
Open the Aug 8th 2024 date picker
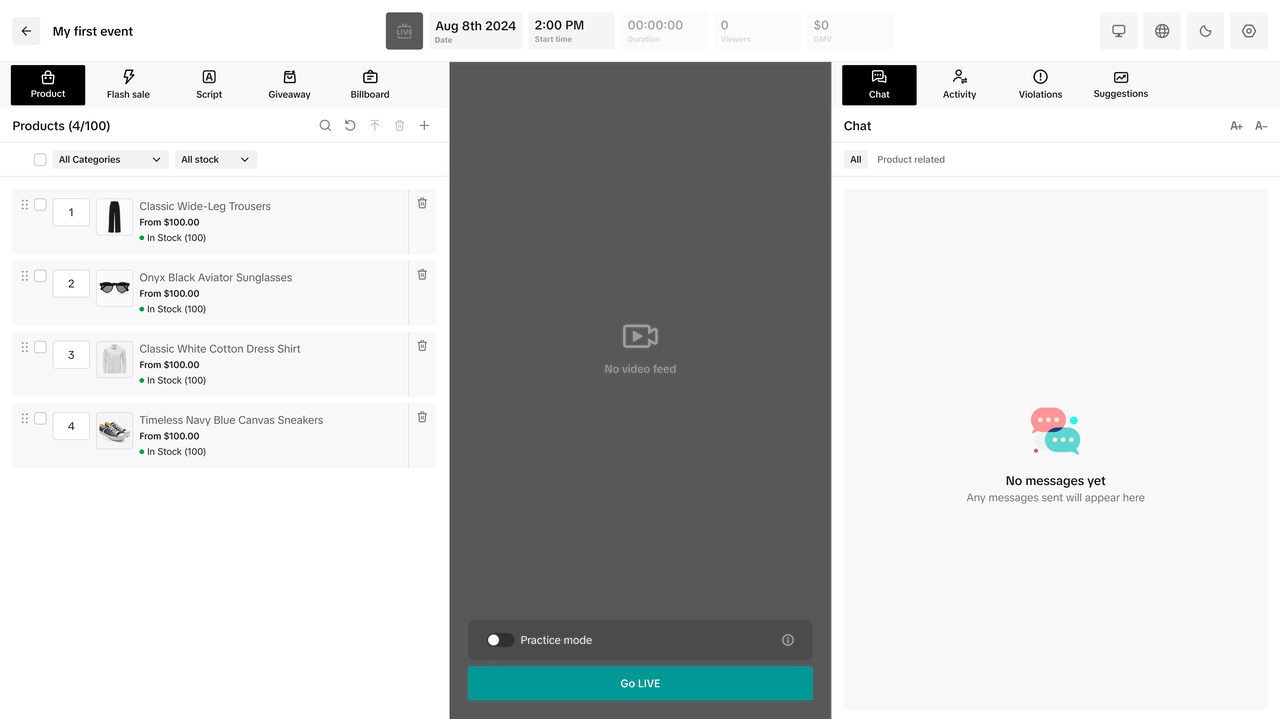point(476,31)
